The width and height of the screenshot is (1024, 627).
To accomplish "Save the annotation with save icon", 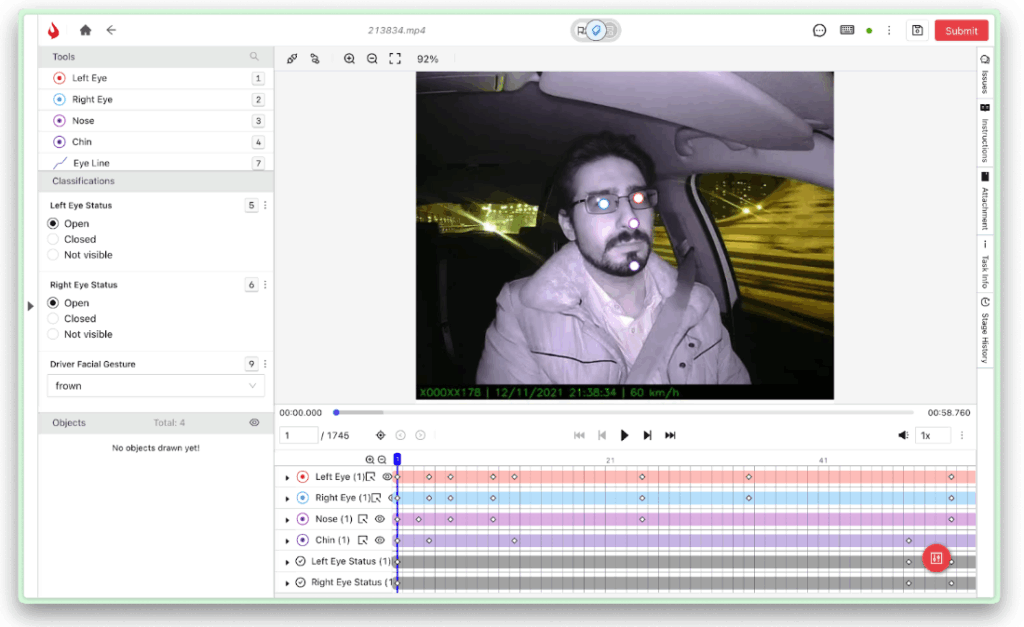I will coord(918,30).
